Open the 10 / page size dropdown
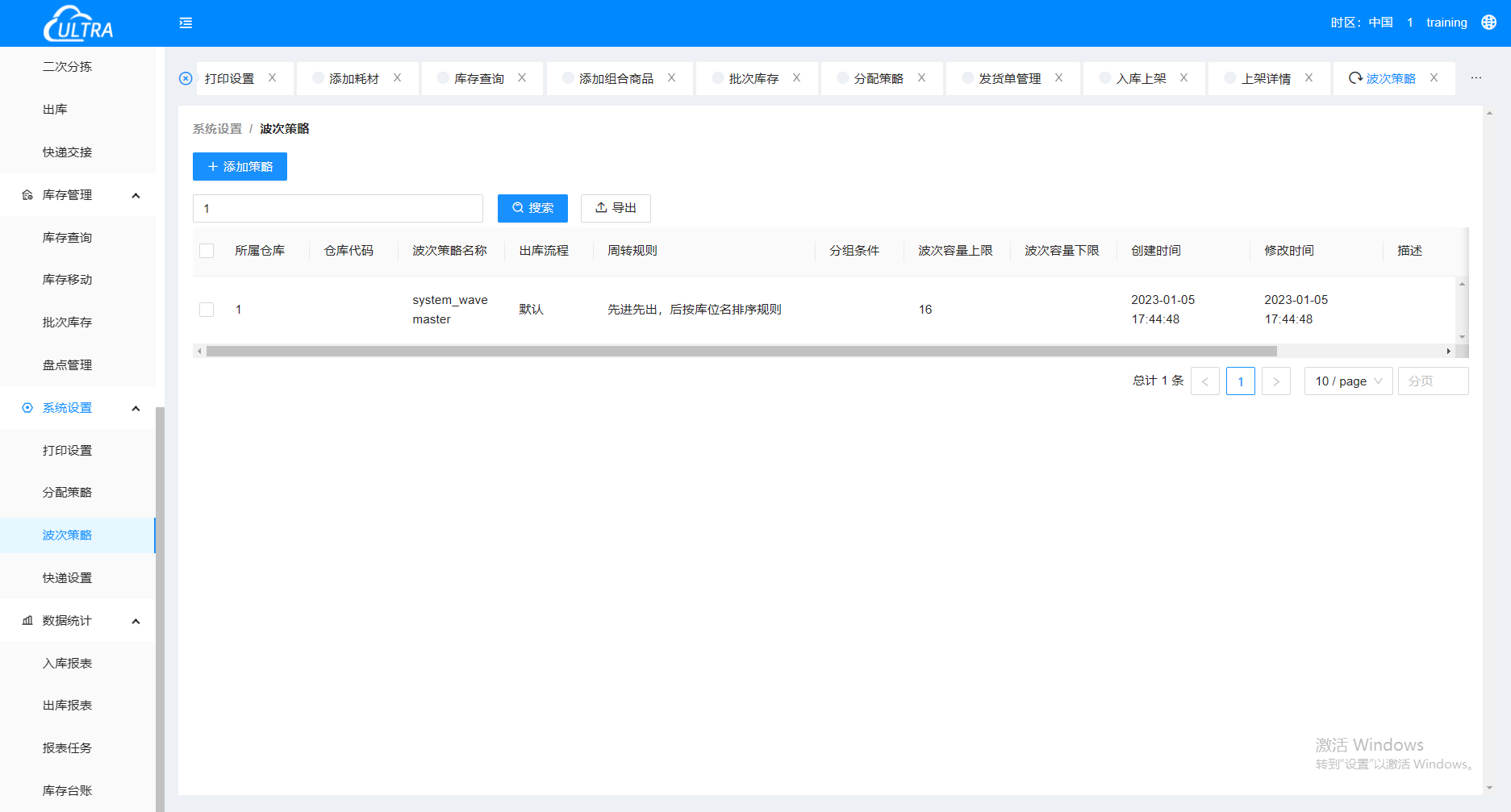The height and width of the screenshot is (812, 1511). (x=1349, y=381)
